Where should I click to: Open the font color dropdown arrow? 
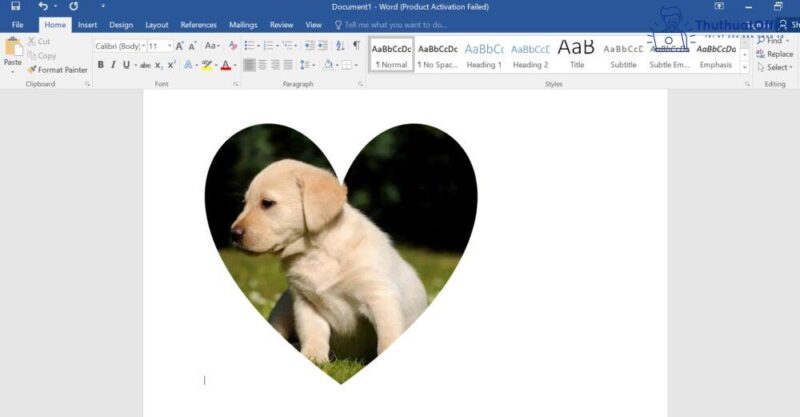[x=235, y=65]
